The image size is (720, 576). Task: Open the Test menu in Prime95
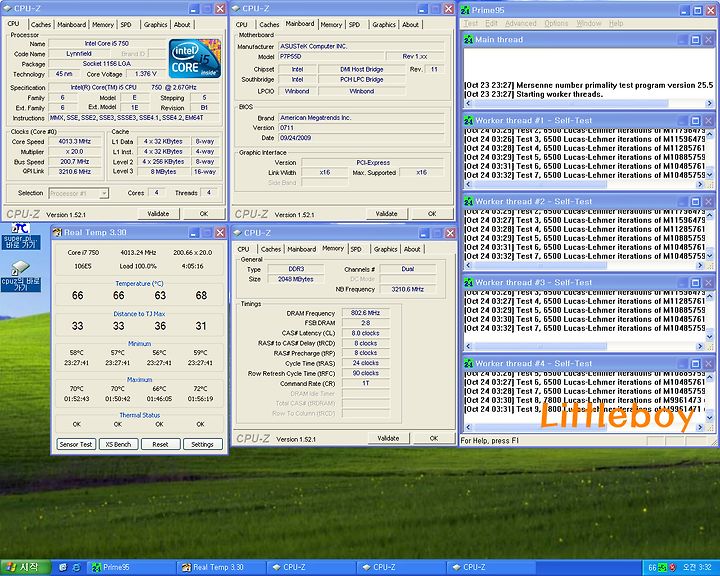point(471,23)
